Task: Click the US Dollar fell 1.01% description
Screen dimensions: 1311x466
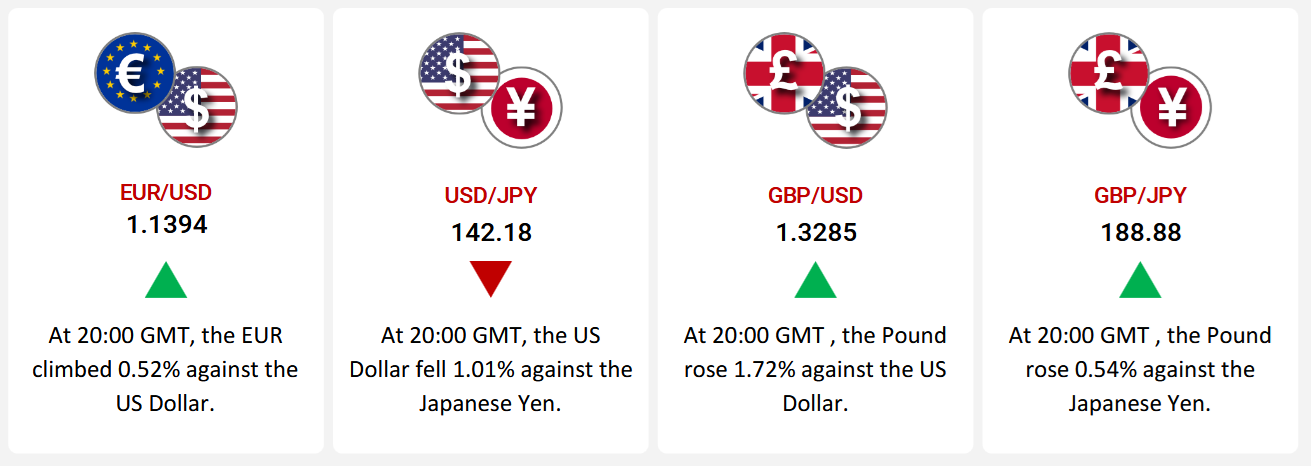Action: click(490, 370)
